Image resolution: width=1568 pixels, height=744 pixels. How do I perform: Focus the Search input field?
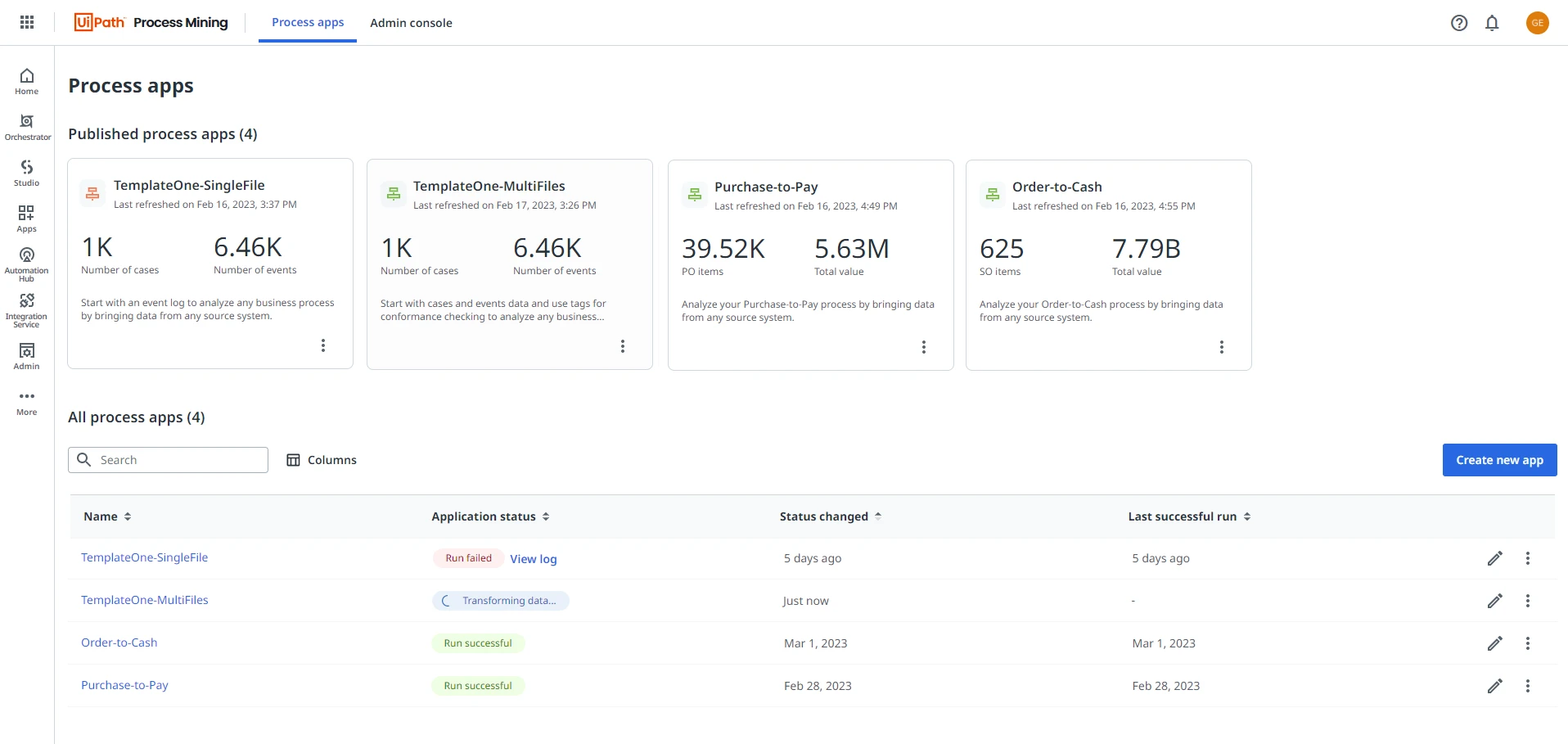point(168,460)
